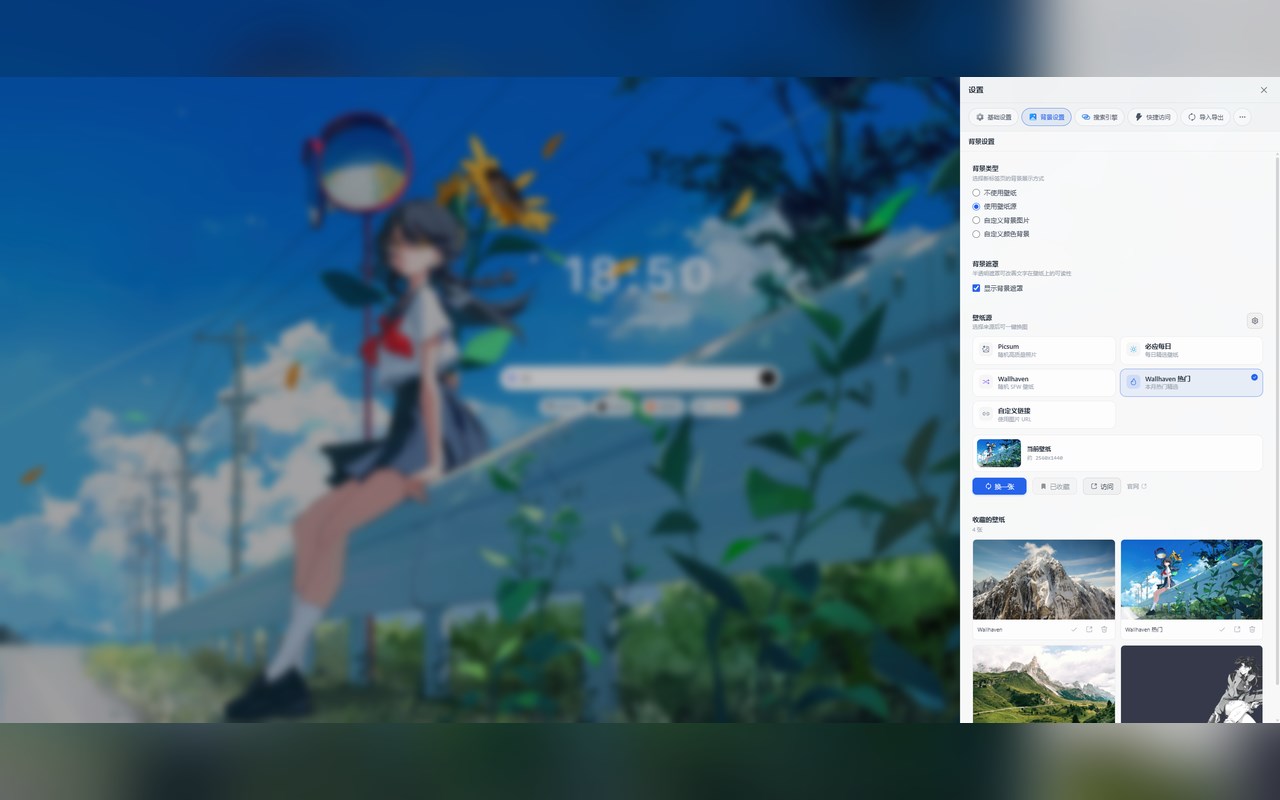Close the 设置 panel
The width and height of the screenshot is (1280, 800).
pos(1264,90)
